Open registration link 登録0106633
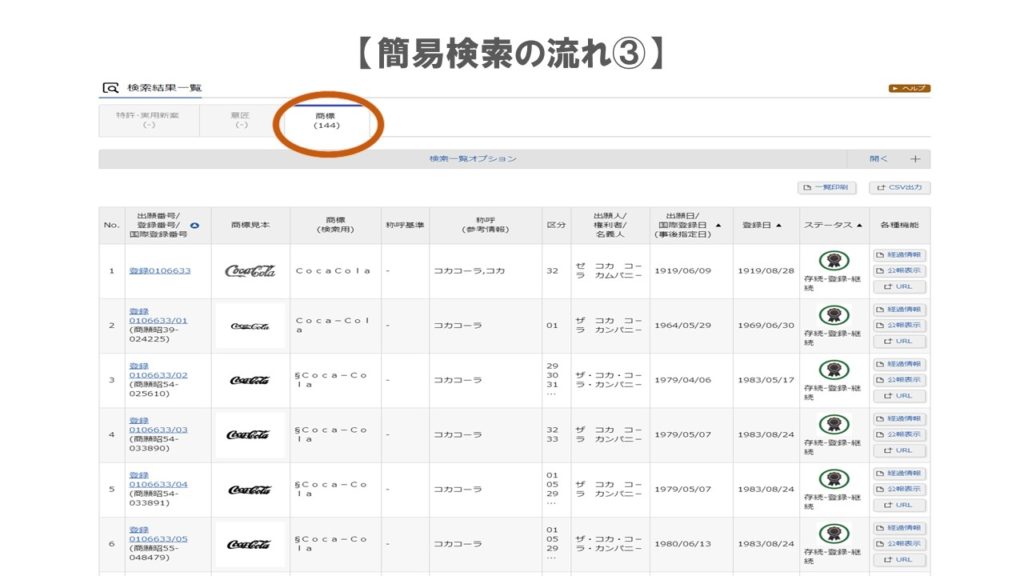Image resolution: width=1024 pixels, height=576 pixels. pyautogui.click(x=160, y=271)
